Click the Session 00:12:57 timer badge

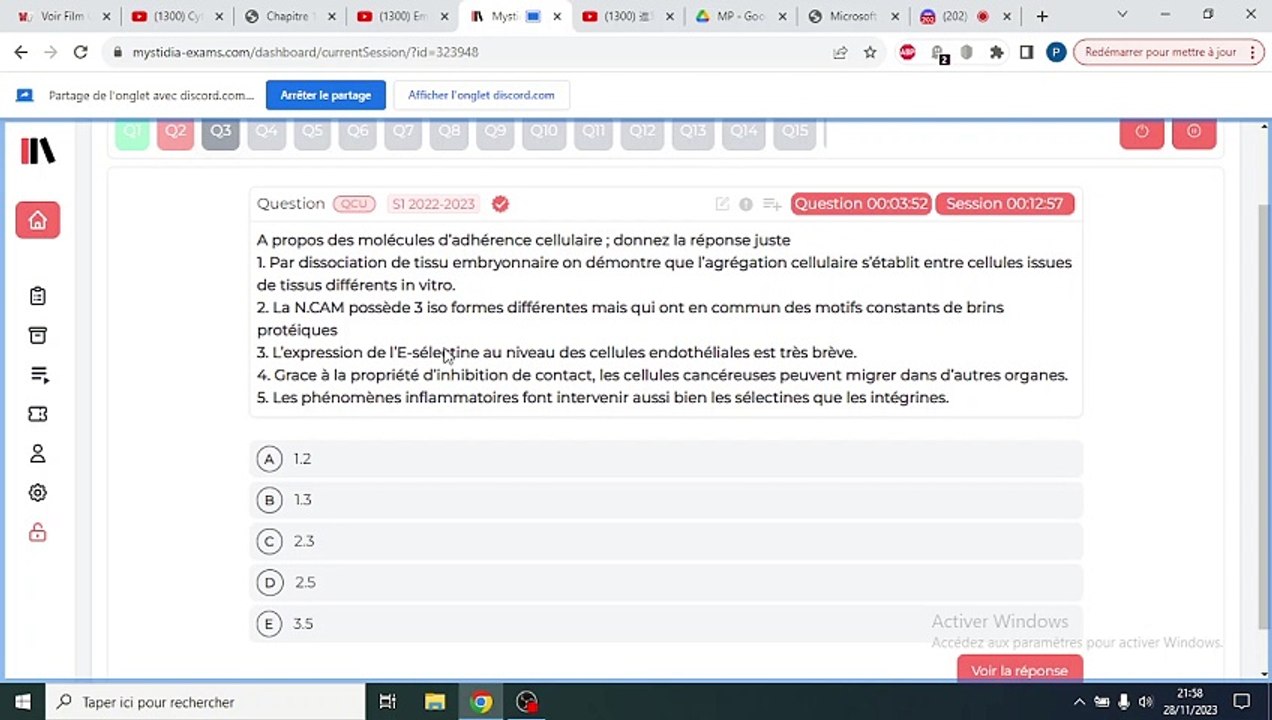[1004, 204]
